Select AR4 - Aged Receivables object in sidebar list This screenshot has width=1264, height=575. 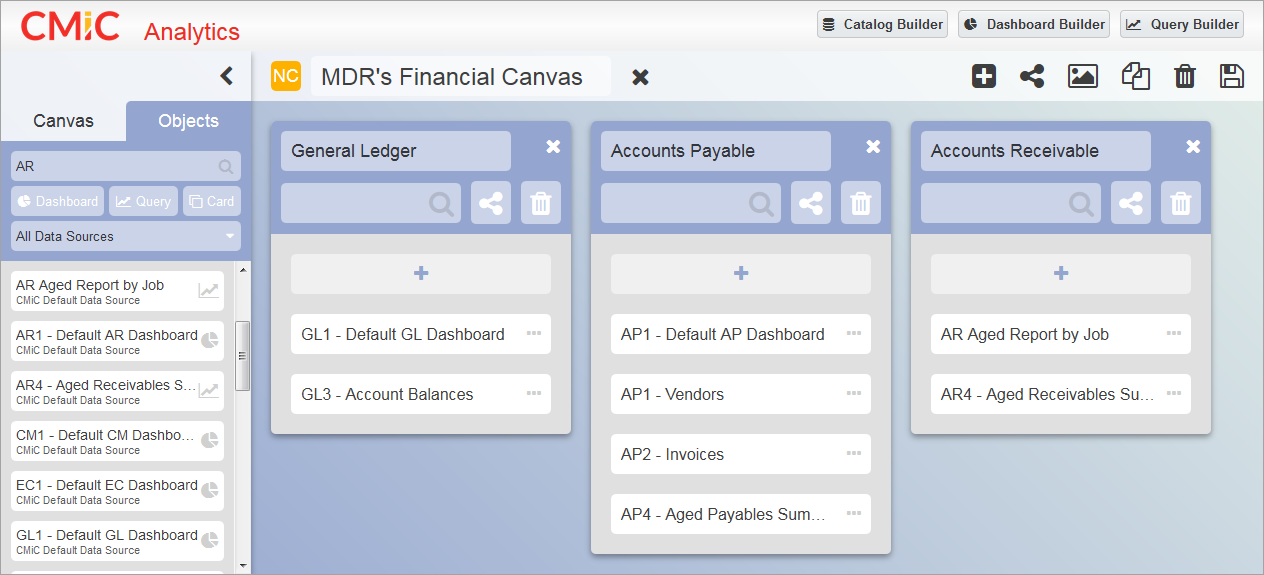point(118,391)
